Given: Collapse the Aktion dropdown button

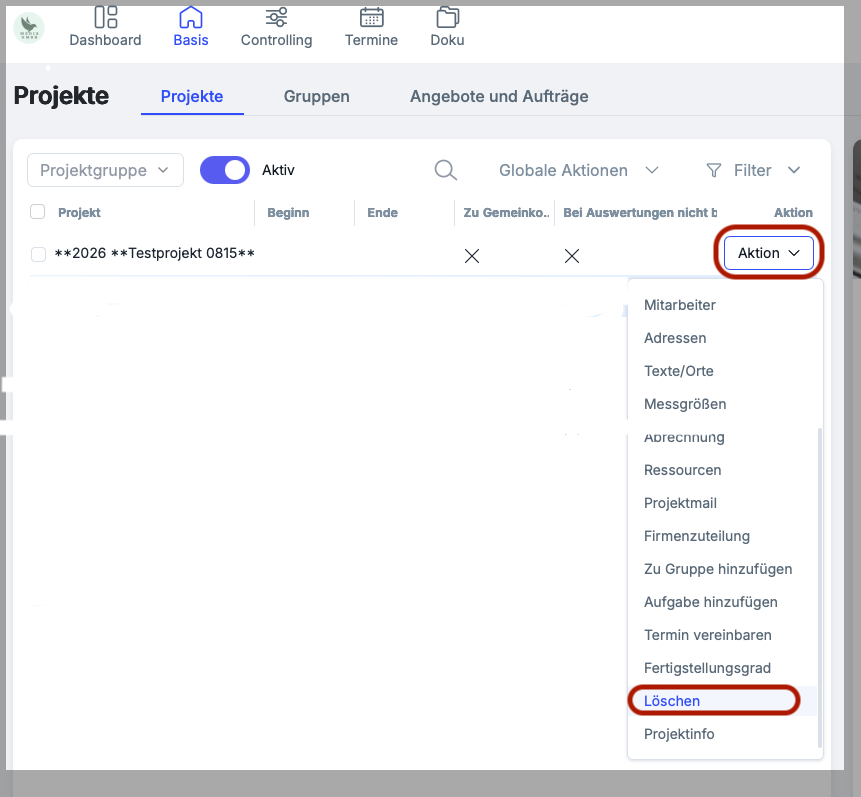Looking at the screenshot, I should click(768, 253).
